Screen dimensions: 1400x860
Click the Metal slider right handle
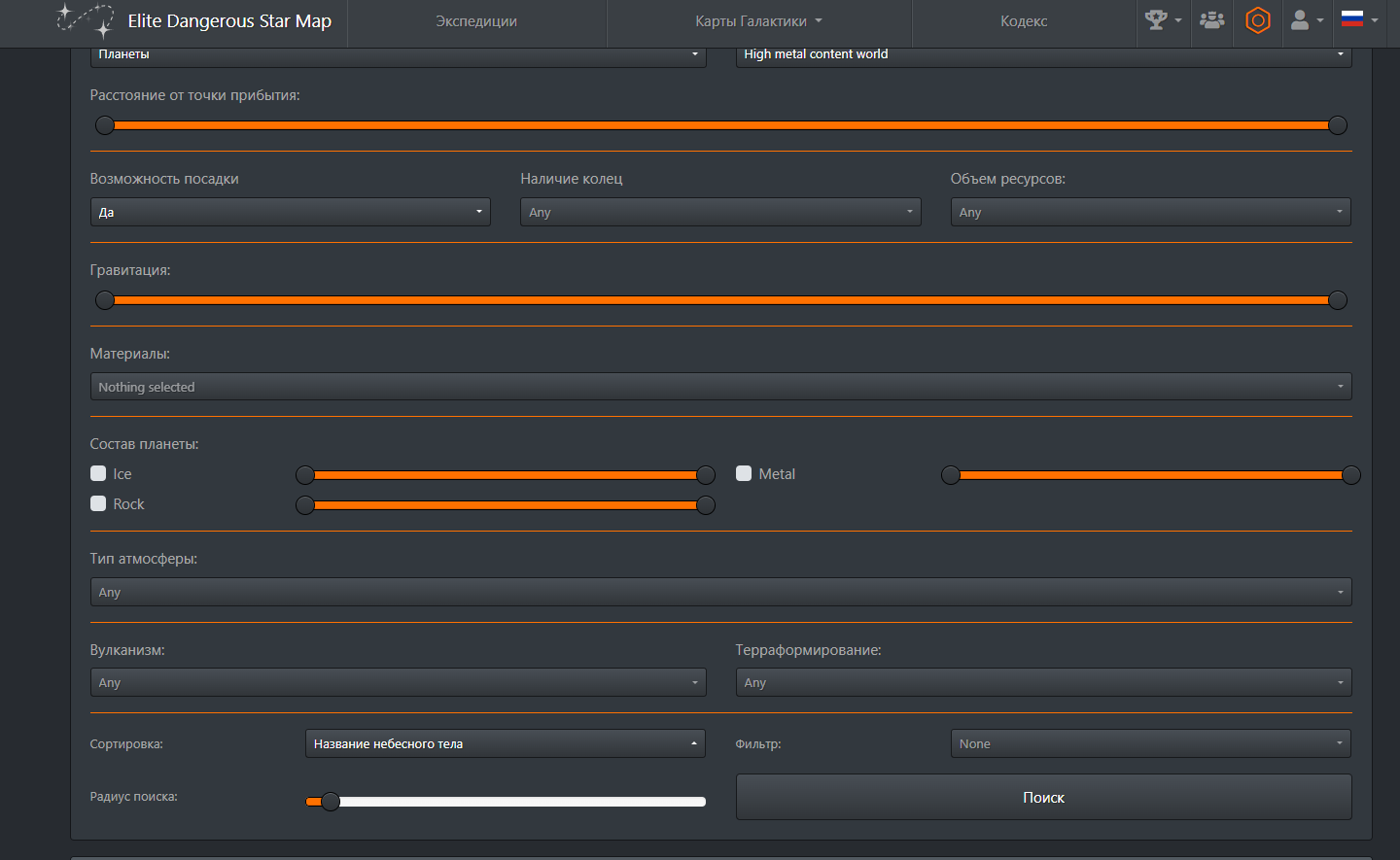[1351, 475]
